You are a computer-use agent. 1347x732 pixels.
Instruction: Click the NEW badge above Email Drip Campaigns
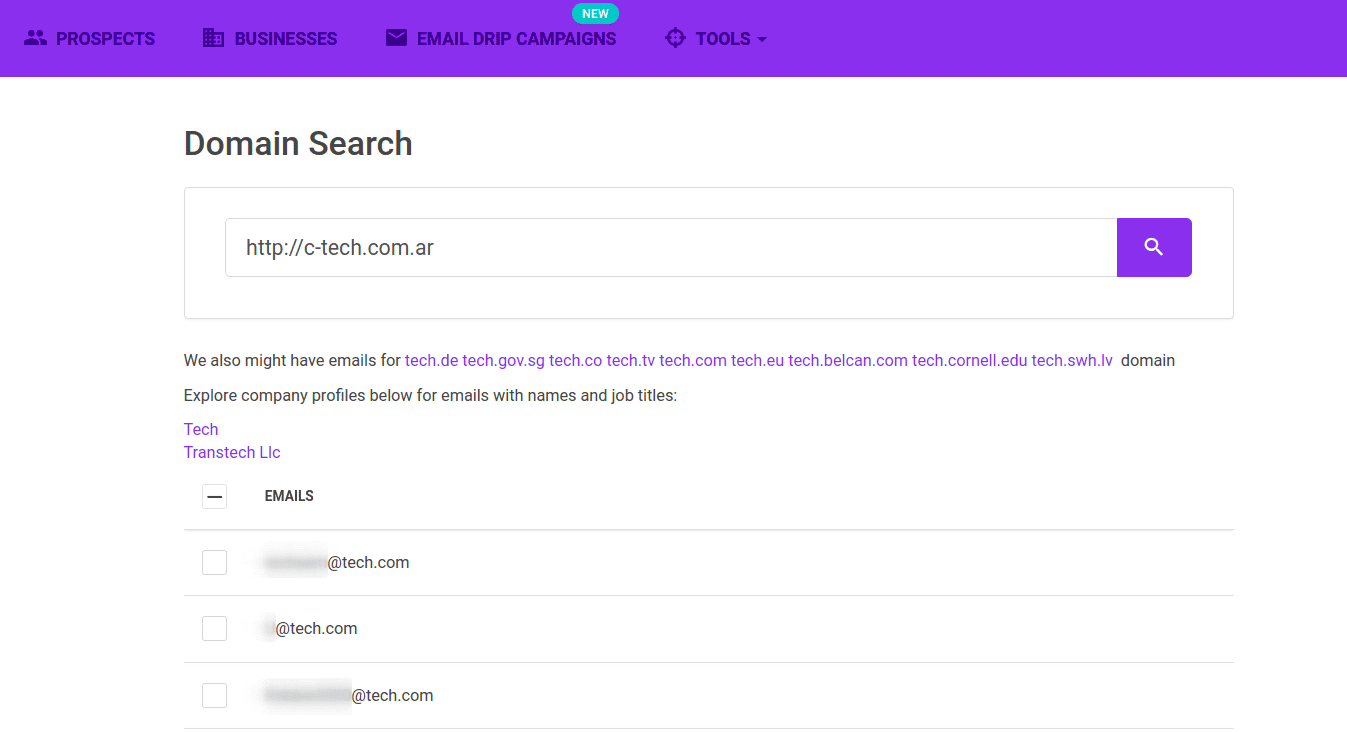click(x=595, y=13)
